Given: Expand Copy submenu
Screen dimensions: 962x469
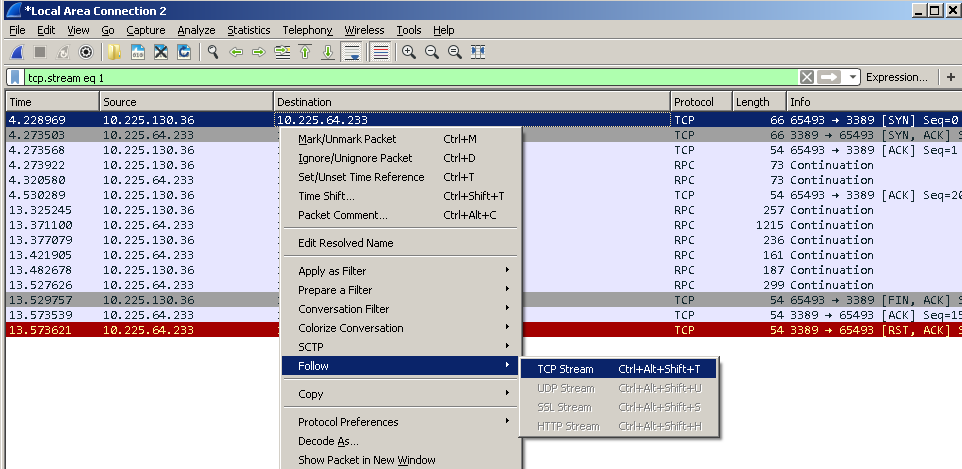Looking at the screenshot, I should [x=401, y=394].
